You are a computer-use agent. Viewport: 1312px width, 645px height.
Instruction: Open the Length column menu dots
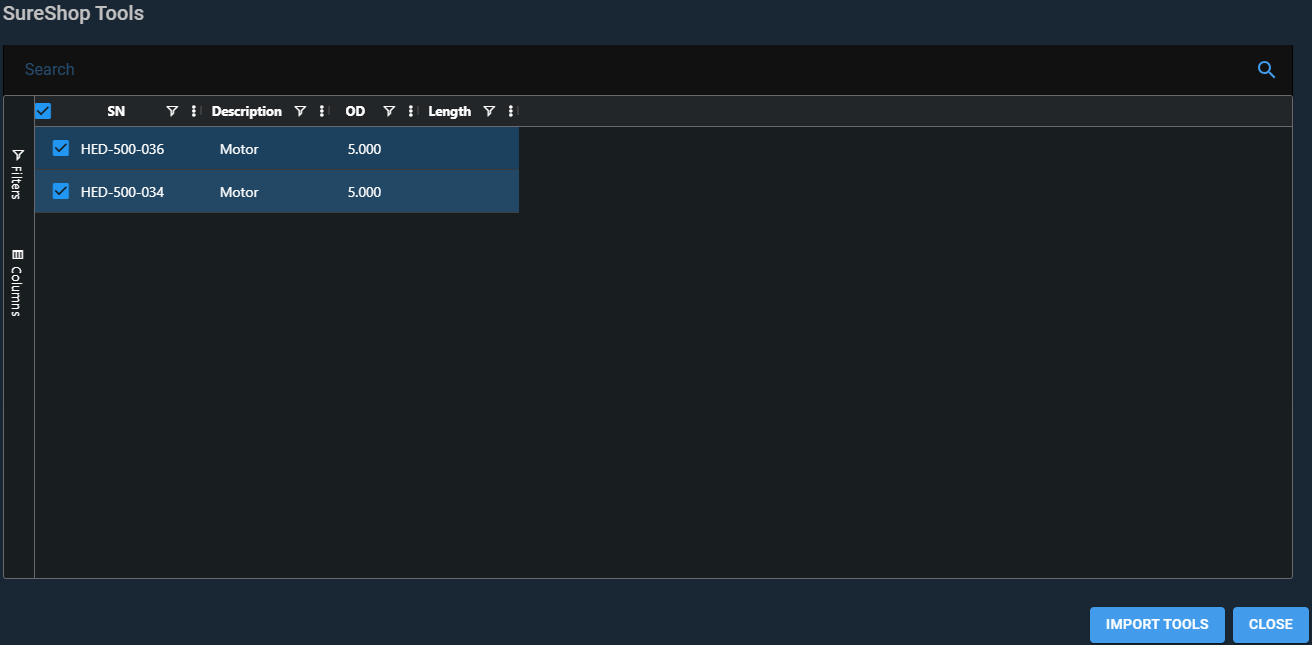coord(510,111)
